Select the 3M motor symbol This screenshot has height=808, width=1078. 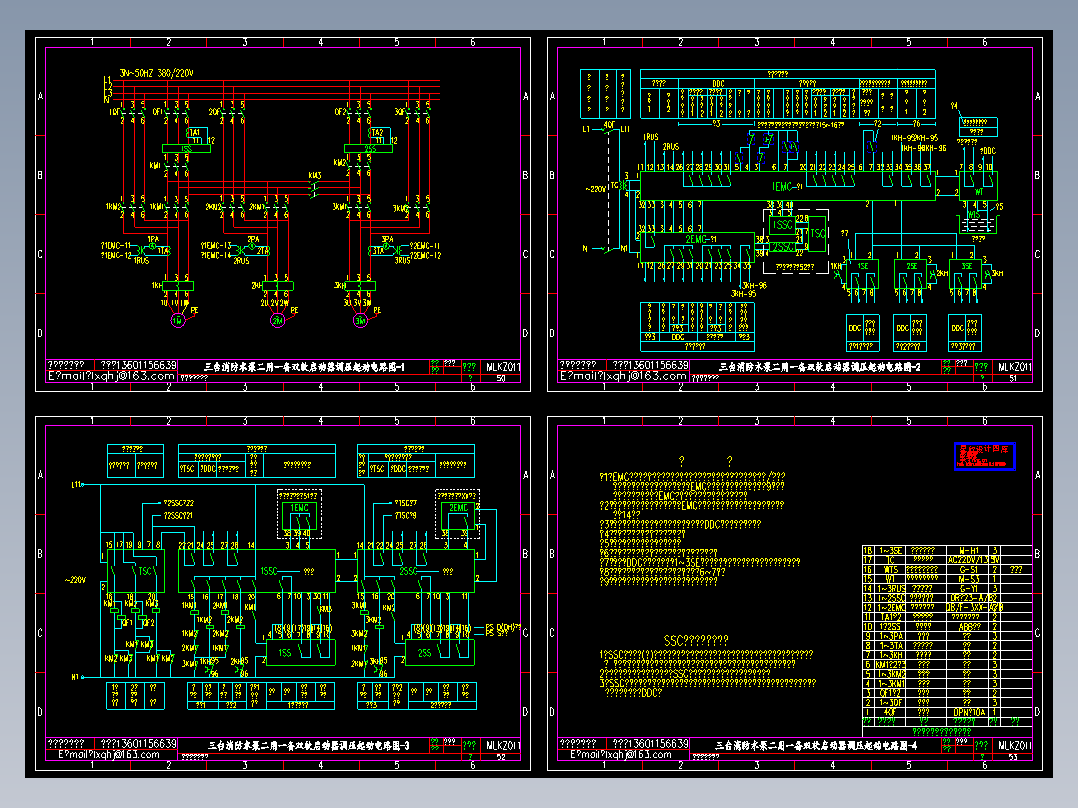tap(360, 320)
